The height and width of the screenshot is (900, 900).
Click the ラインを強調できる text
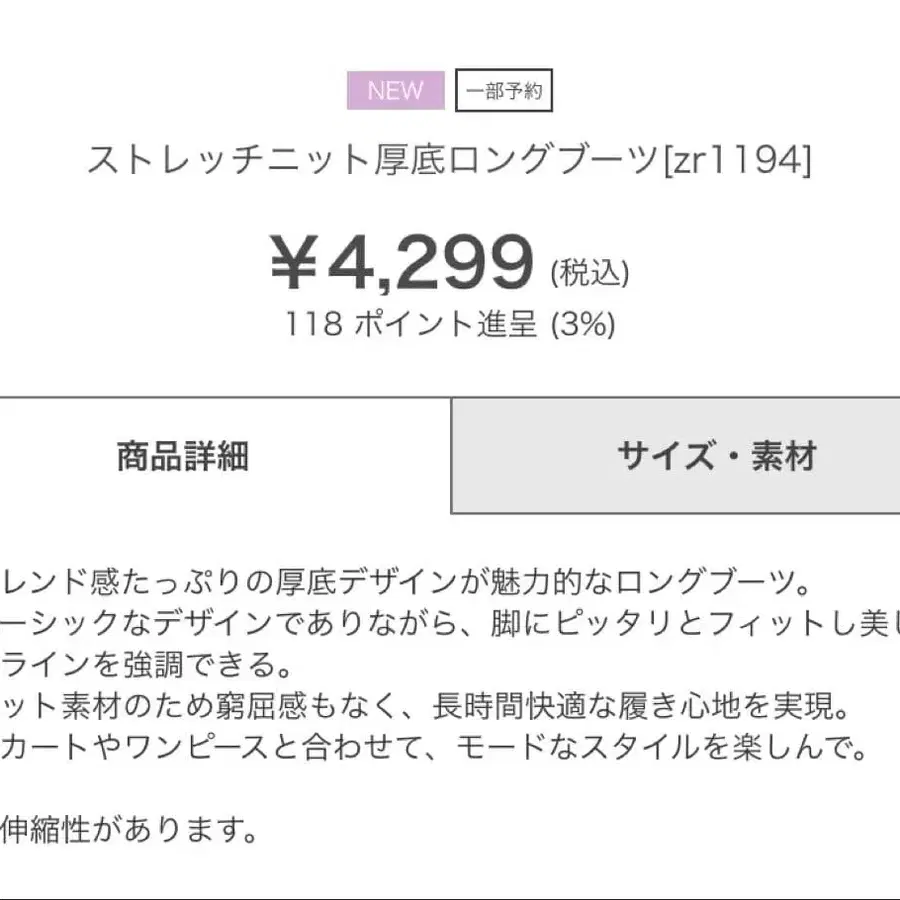click(145, 660)
